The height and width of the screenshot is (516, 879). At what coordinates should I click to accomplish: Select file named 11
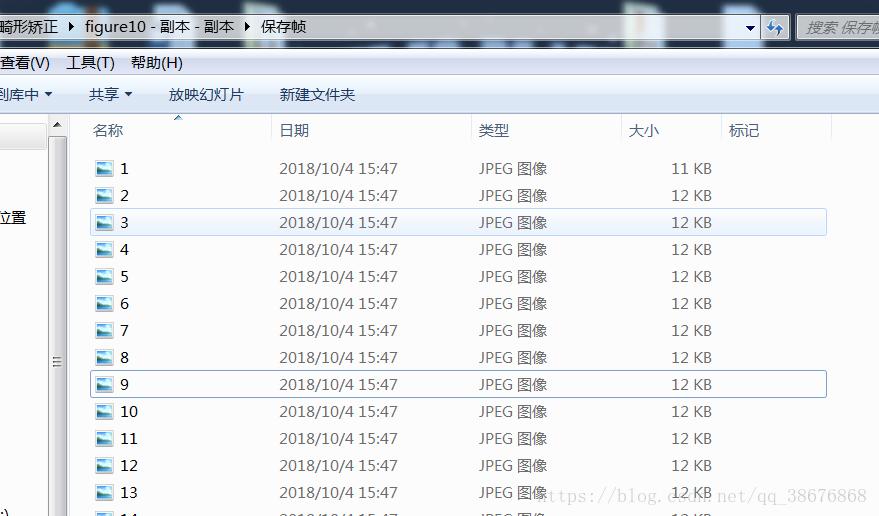click(x=129, y=439)
